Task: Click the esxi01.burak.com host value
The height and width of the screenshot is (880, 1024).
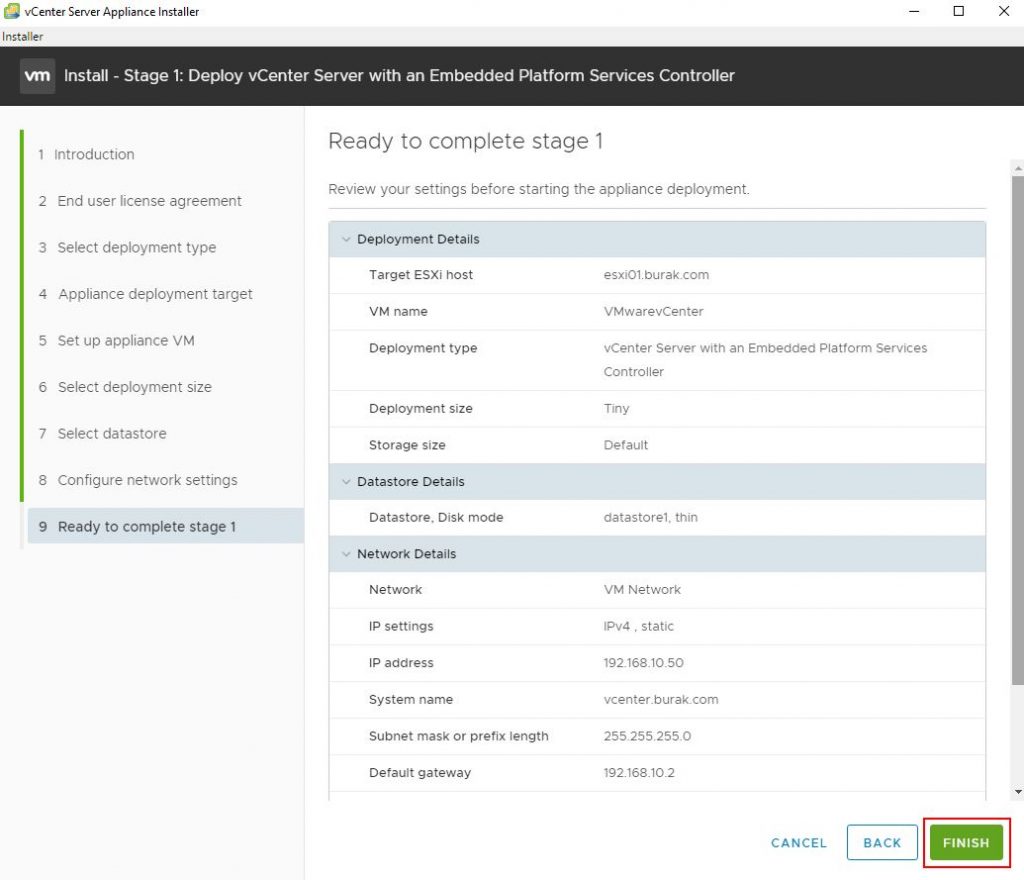Action: pyautogui.click(x=656, y=275)
